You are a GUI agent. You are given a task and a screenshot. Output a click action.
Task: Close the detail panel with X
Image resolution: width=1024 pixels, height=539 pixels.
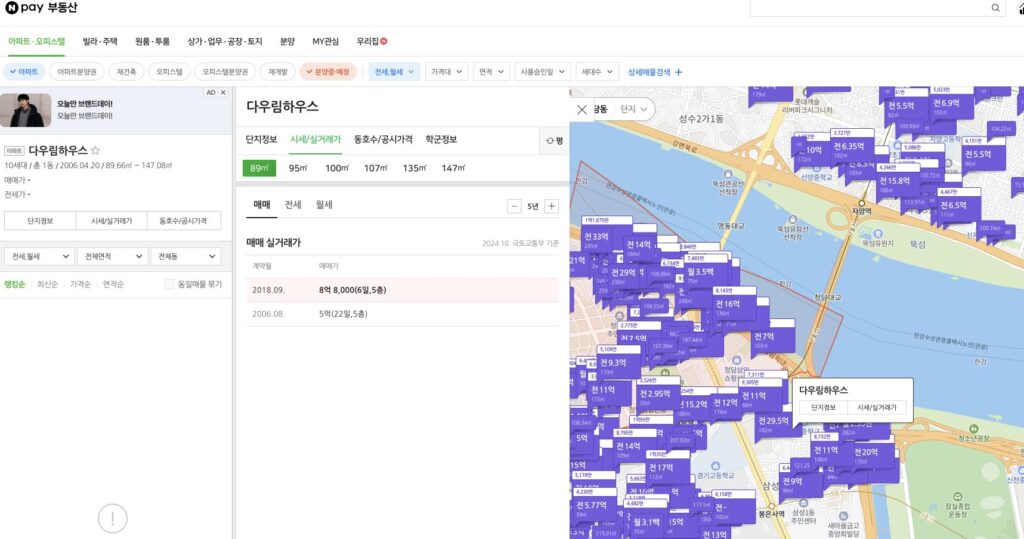(582, 110)
